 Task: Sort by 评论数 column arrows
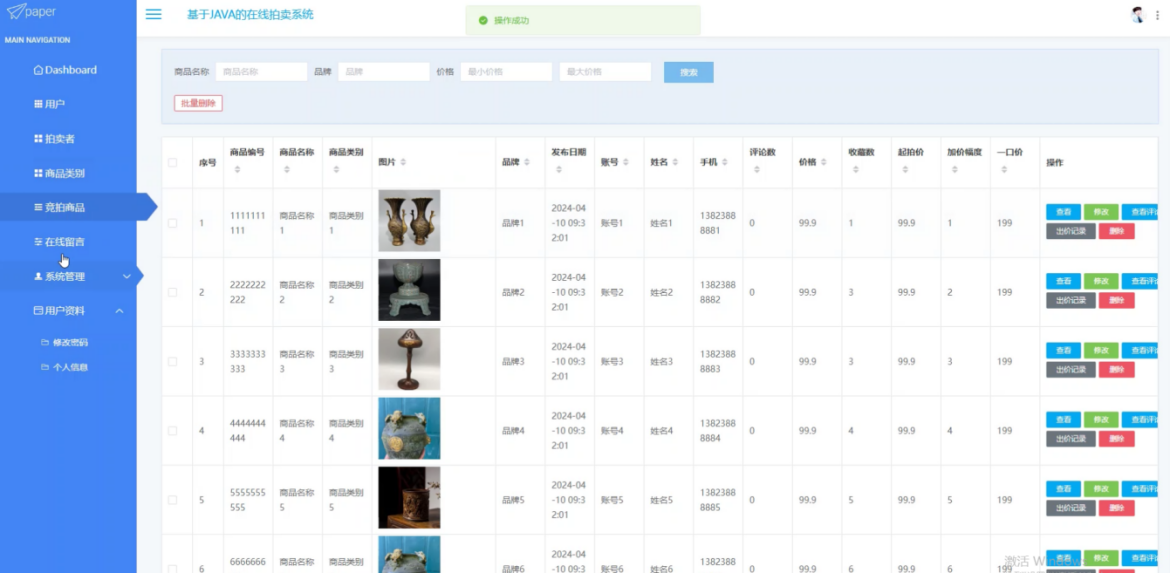click(x=757, y=169)
